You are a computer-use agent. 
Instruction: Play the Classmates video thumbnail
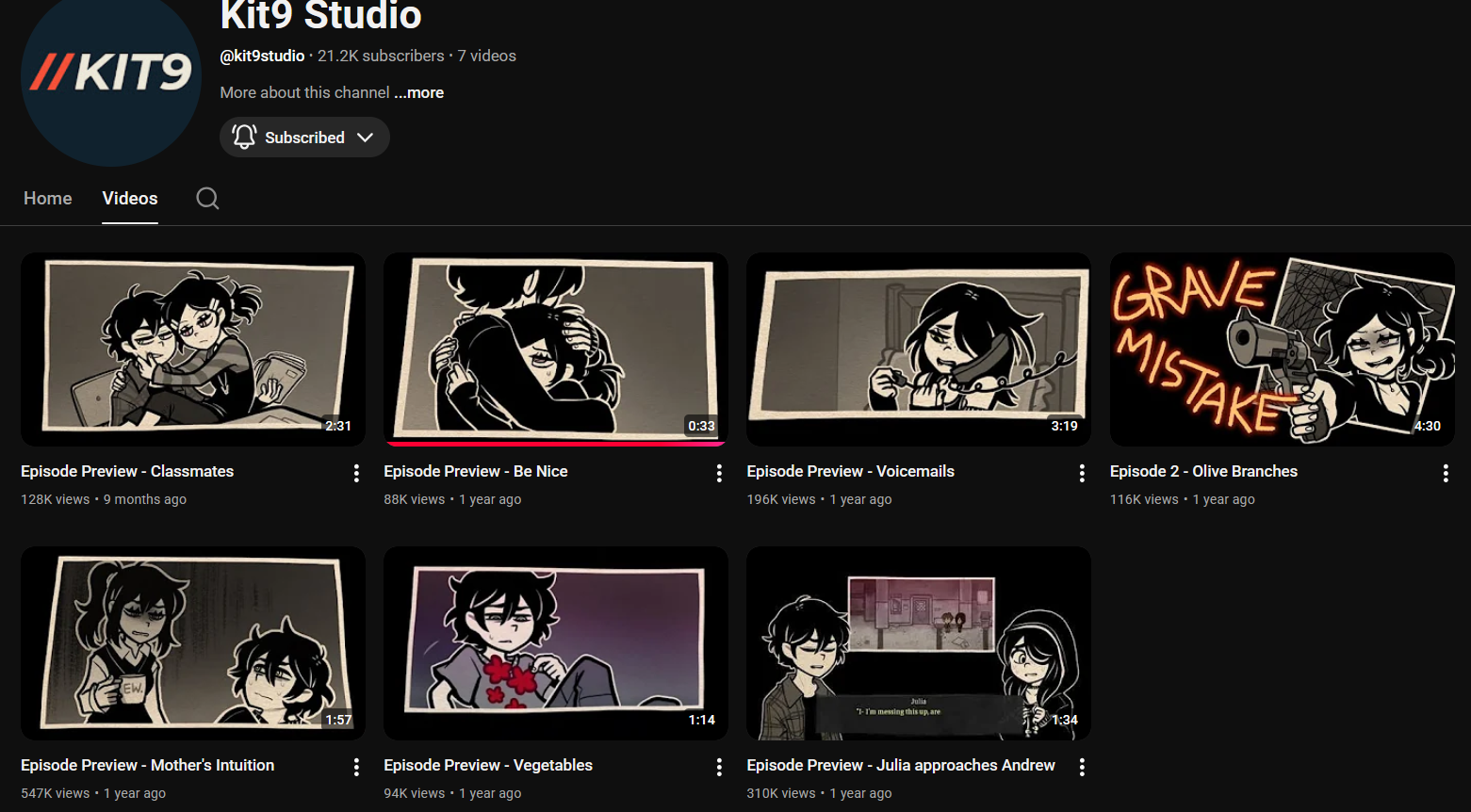193,349
